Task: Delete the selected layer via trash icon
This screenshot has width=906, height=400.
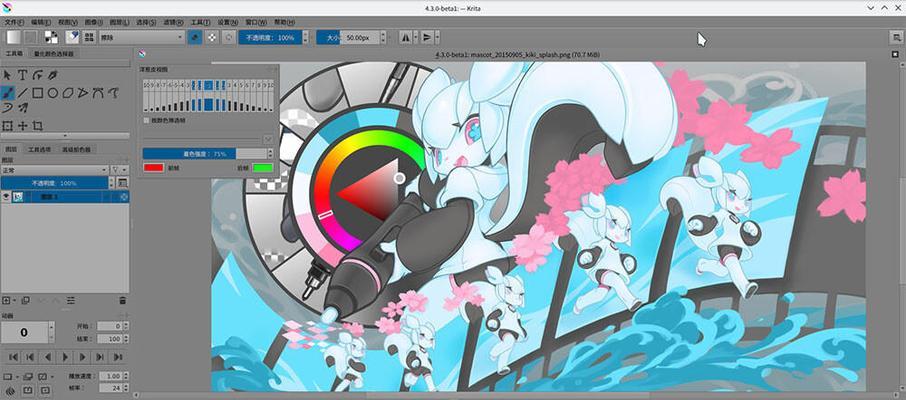Action: 122,300
